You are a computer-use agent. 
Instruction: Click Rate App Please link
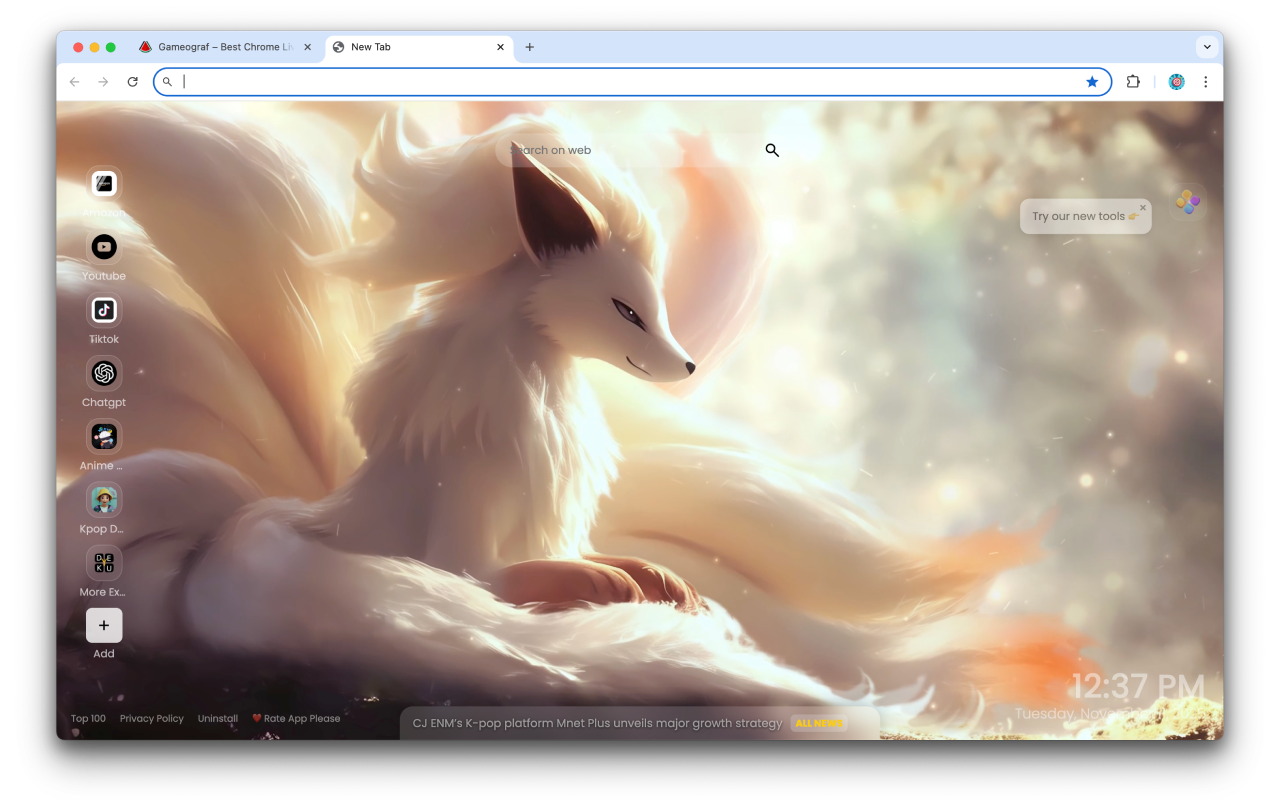tap(296, 718)
